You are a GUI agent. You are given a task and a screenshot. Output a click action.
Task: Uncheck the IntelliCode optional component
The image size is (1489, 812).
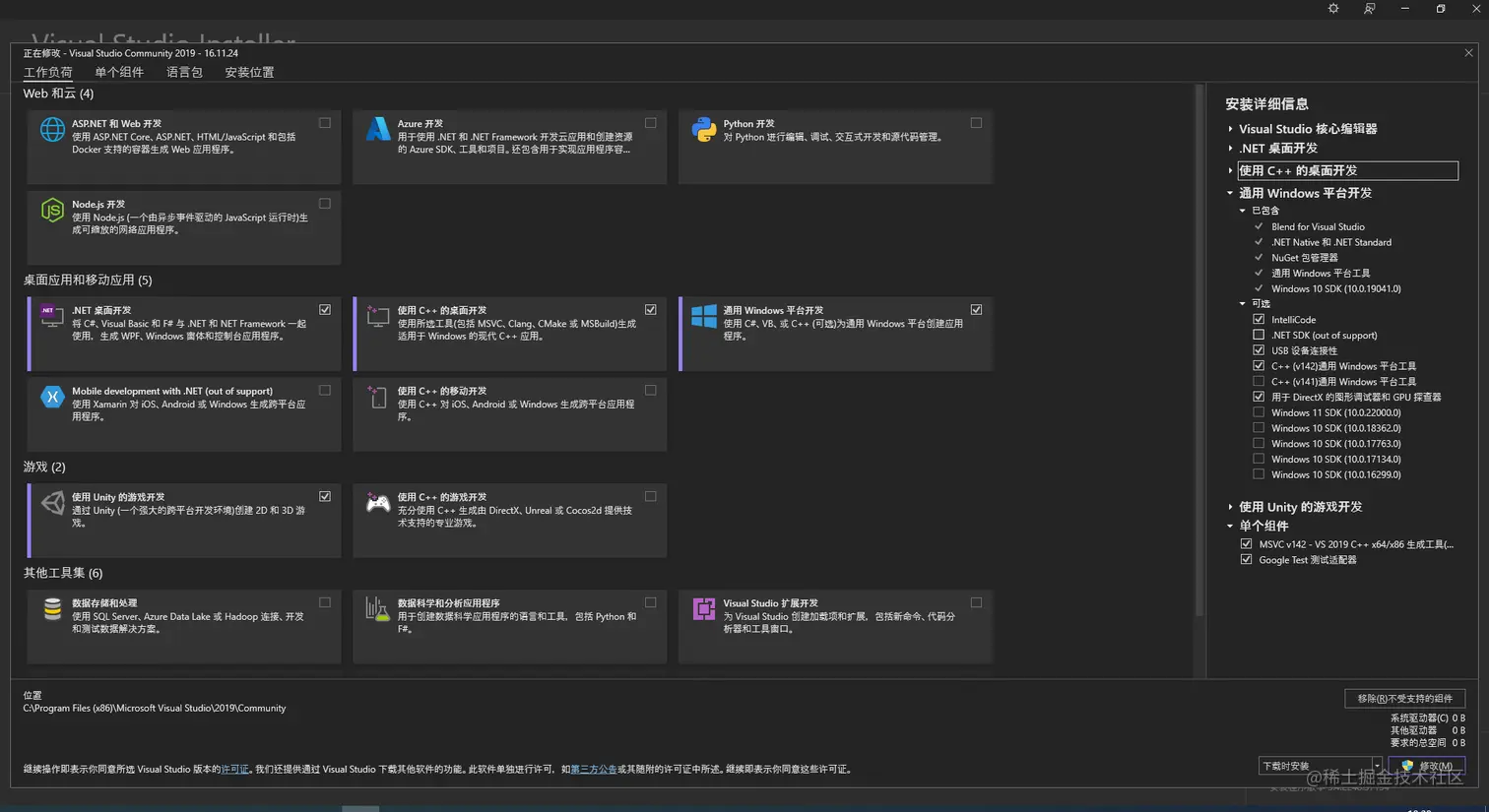click(x=1259, y=320)
